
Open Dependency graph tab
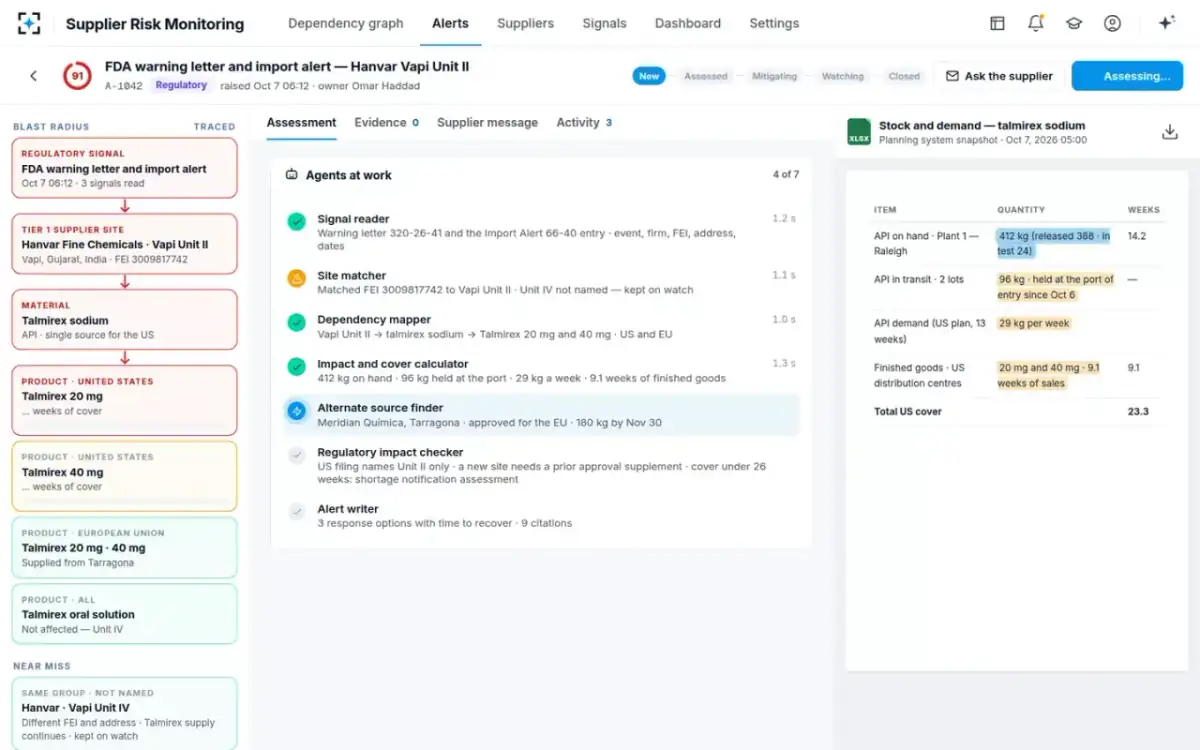[x=346, y=23]
